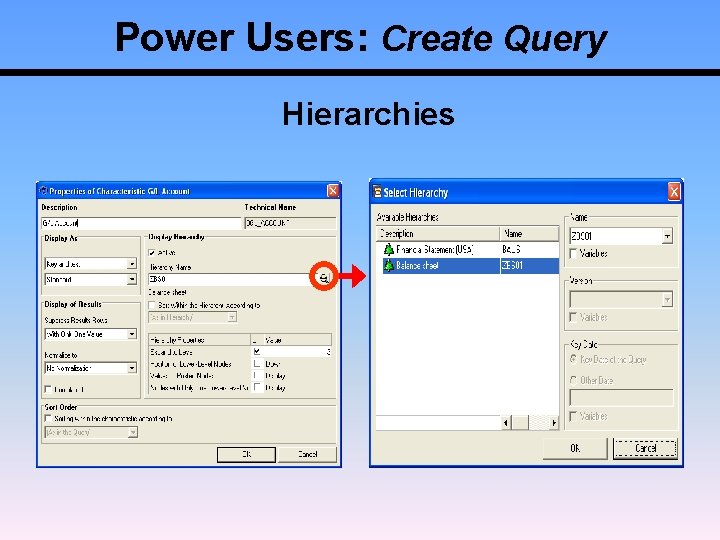Click Name column header in Available Hierarchies
The height and width of the screenshot is (540, 720).
click(x=529, y=233)
